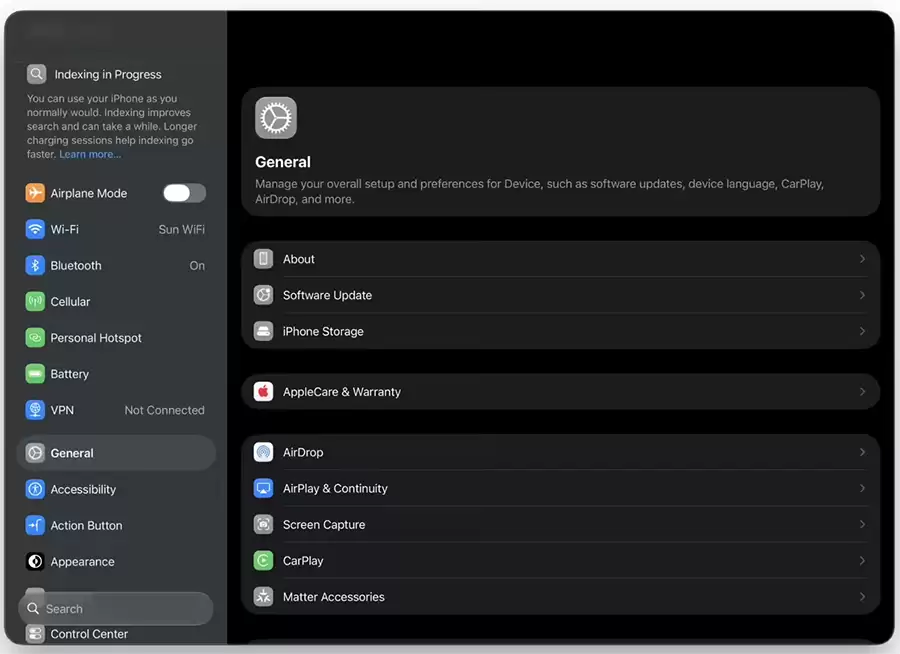Click the Action Button icon

pyautogui.click(x=35, y=525)
